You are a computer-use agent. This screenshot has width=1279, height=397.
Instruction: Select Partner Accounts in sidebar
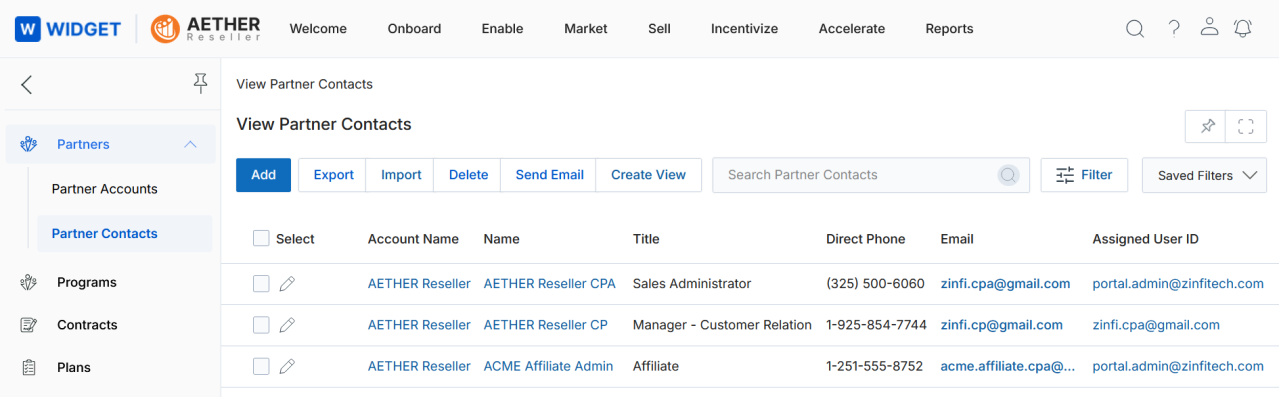pyautogui.click(x=105, y=189)
